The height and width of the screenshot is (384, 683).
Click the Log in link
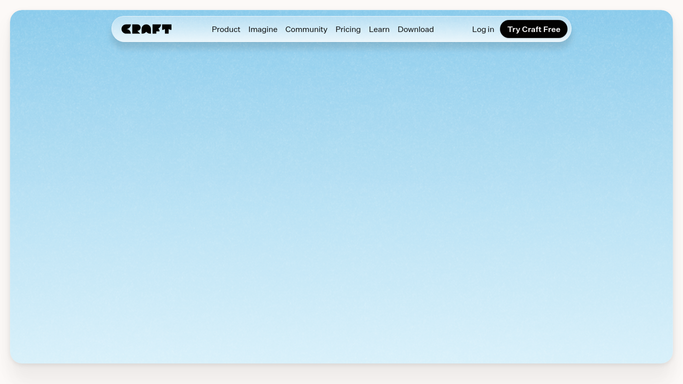(483, 29)
